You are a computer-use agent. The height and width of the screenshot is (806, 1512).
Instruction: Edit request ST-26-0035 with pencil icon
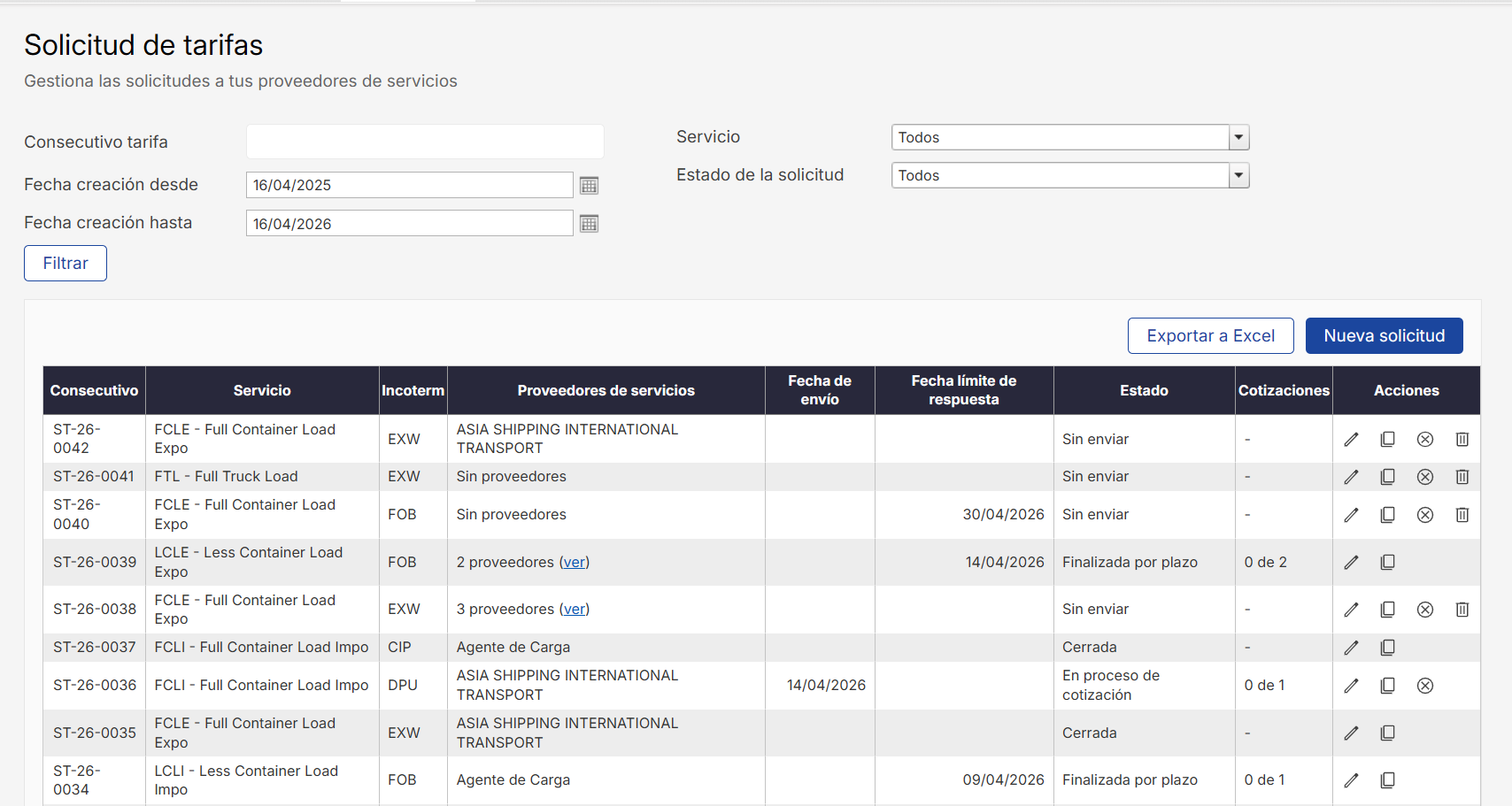1351,733
